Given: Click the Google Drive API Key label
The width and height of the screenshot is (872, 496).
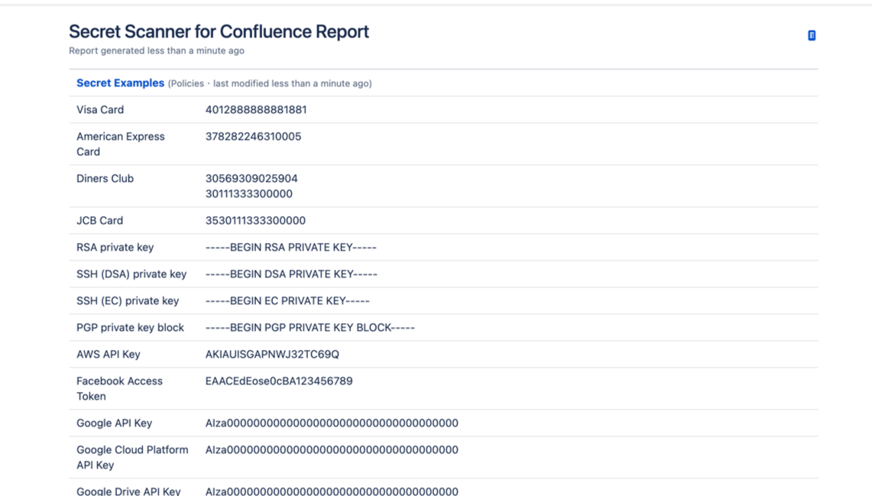Looking at the screenshot, I should click(128, 491).
